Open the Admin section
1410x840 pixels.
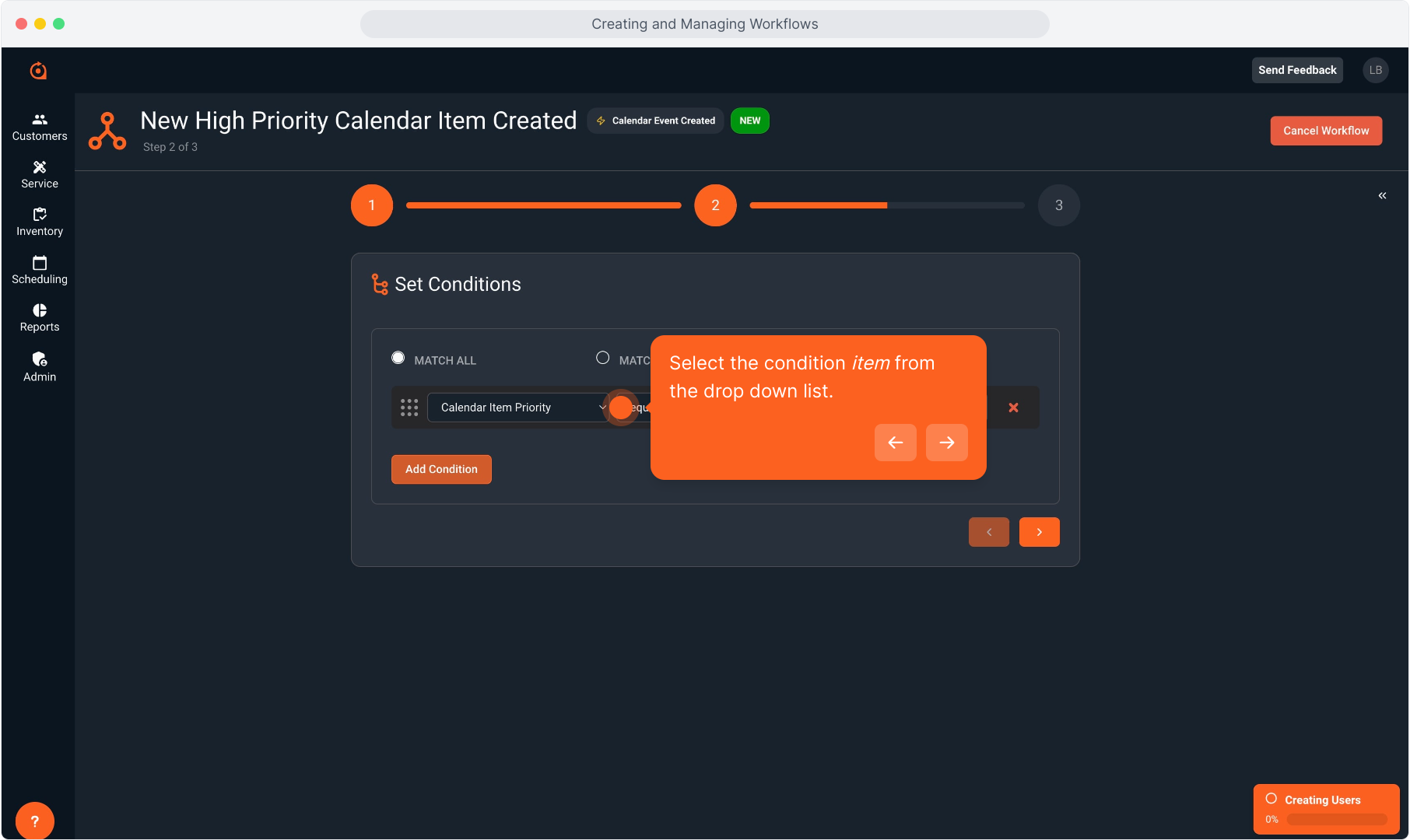(40, 366)
